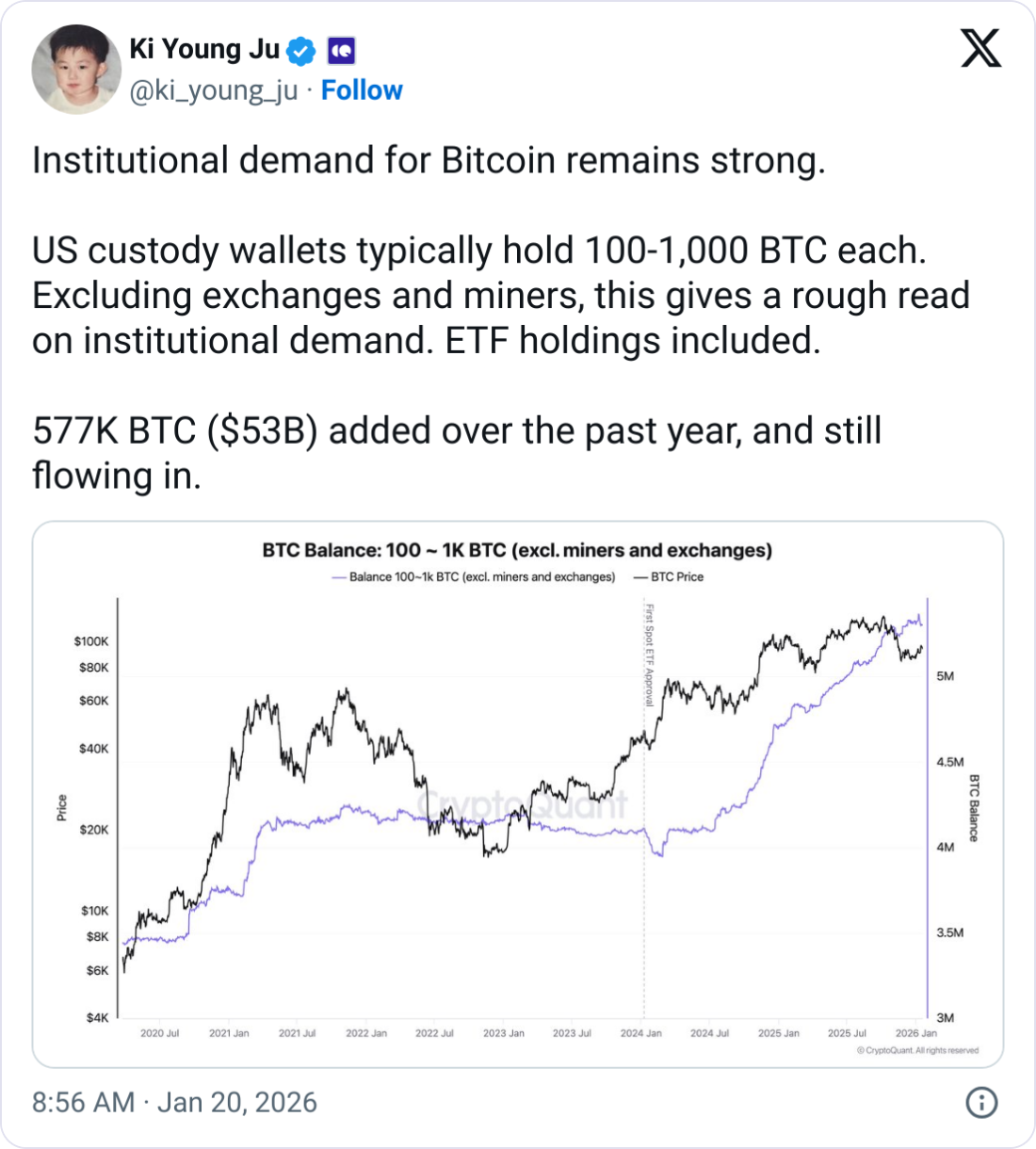Open the 8:56 AM · Jan 20, 2026 timestamp
Screen dimensions: 1036x1149
coord(174,1102)
